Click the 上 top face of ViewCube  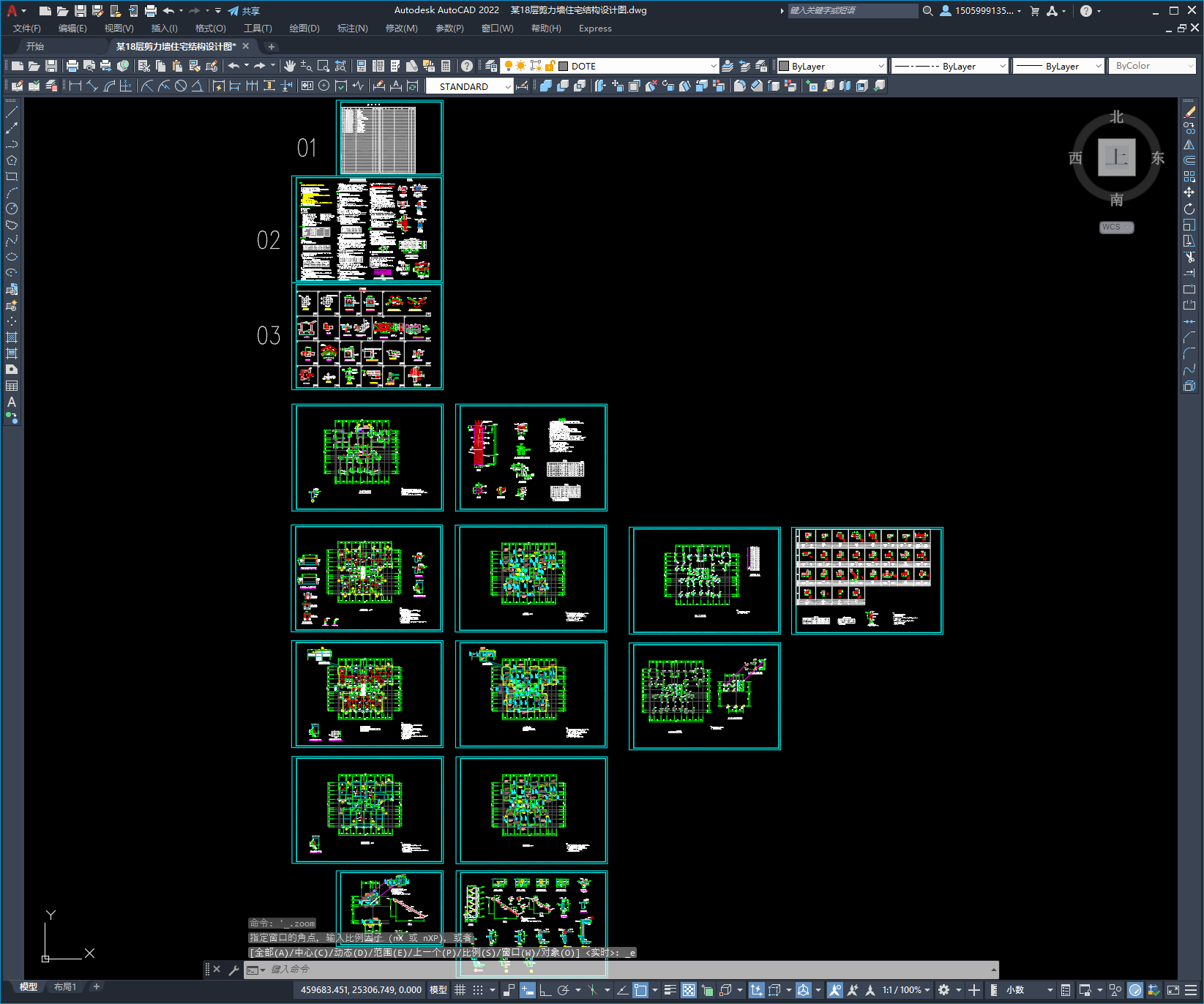(x=1116, y=157)
